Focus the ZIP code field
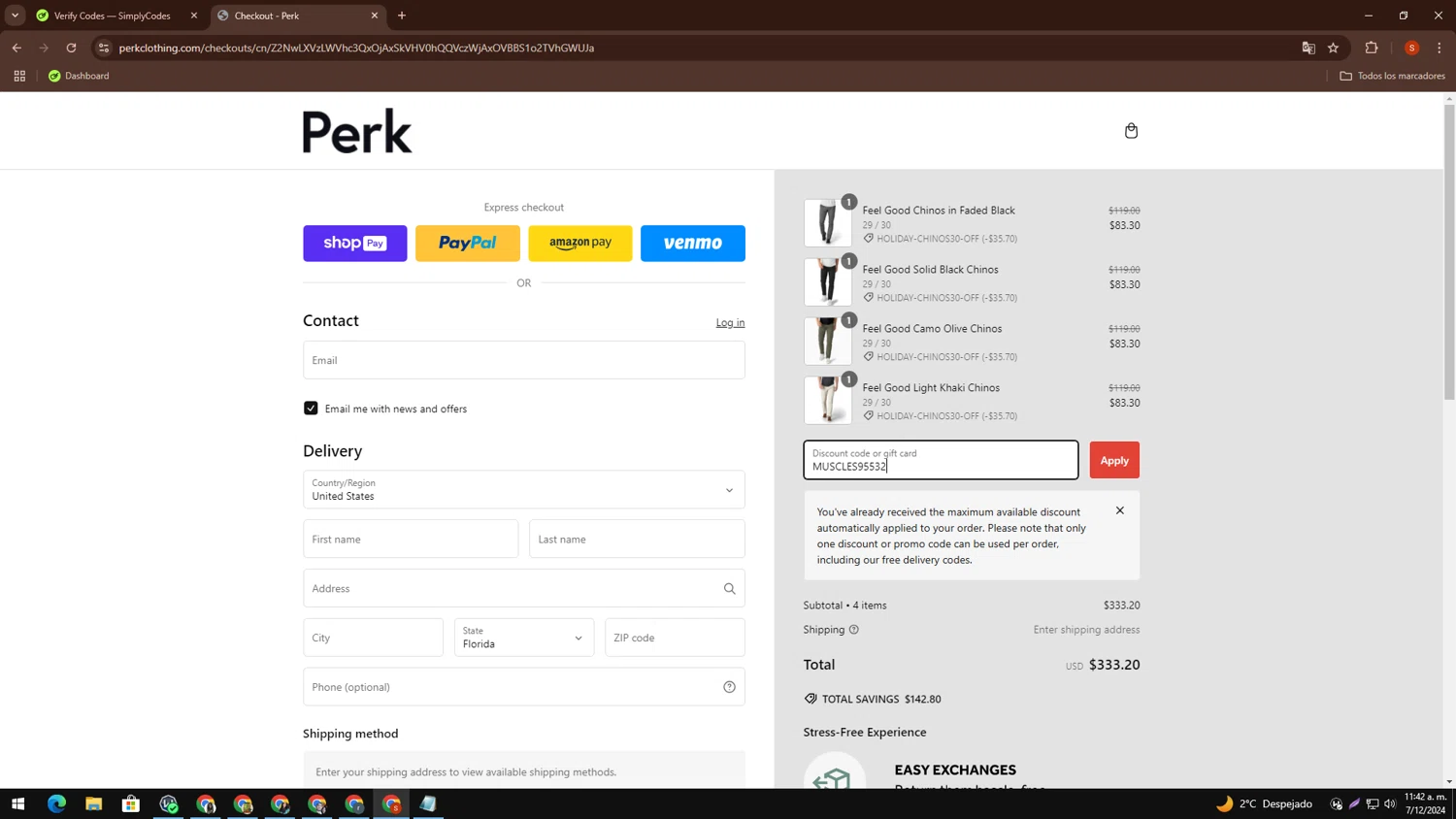This screenshot has height=819, width=1456. coord(675,638)
